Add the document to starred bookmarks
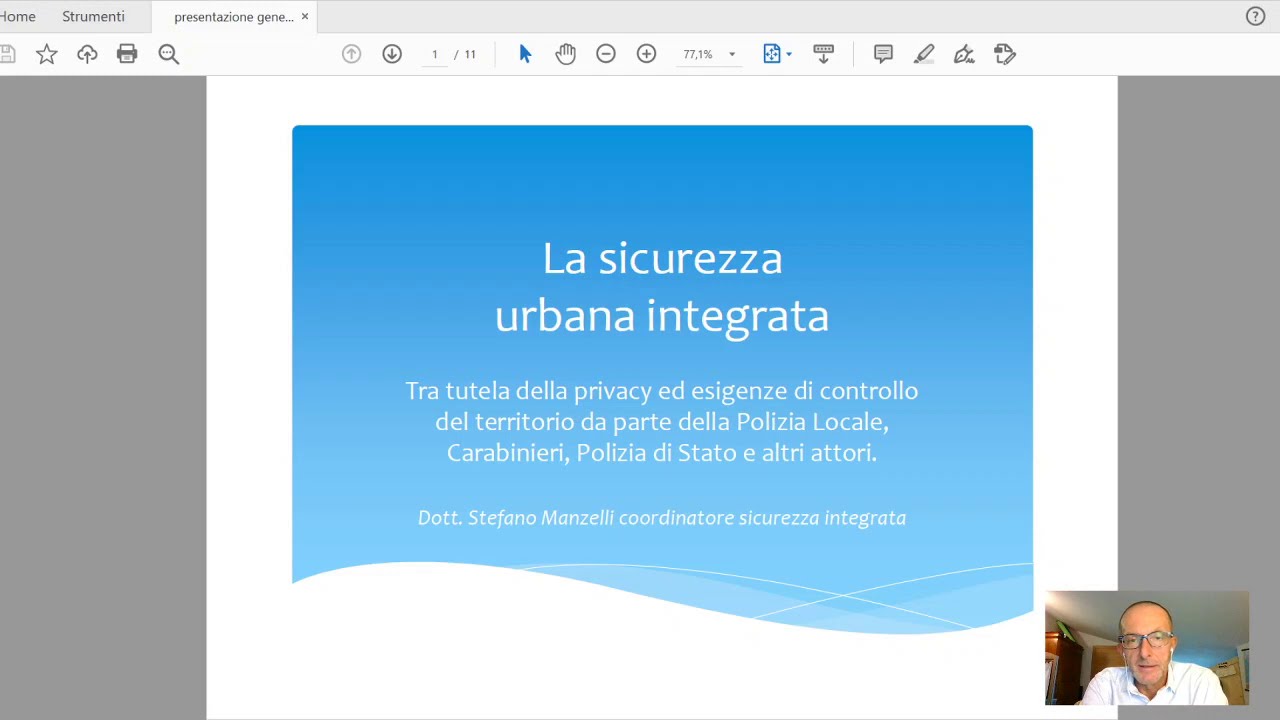The height and width of the screenshot is (720, 1280). [x=47, y=54]
